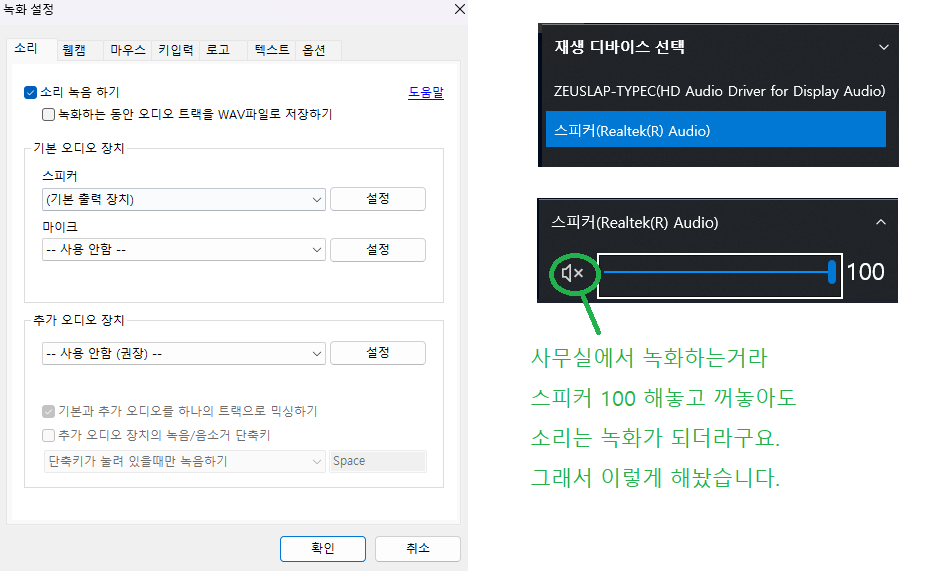
Task: Confirm settings with the 확인 button
Action: coord(323,548)
